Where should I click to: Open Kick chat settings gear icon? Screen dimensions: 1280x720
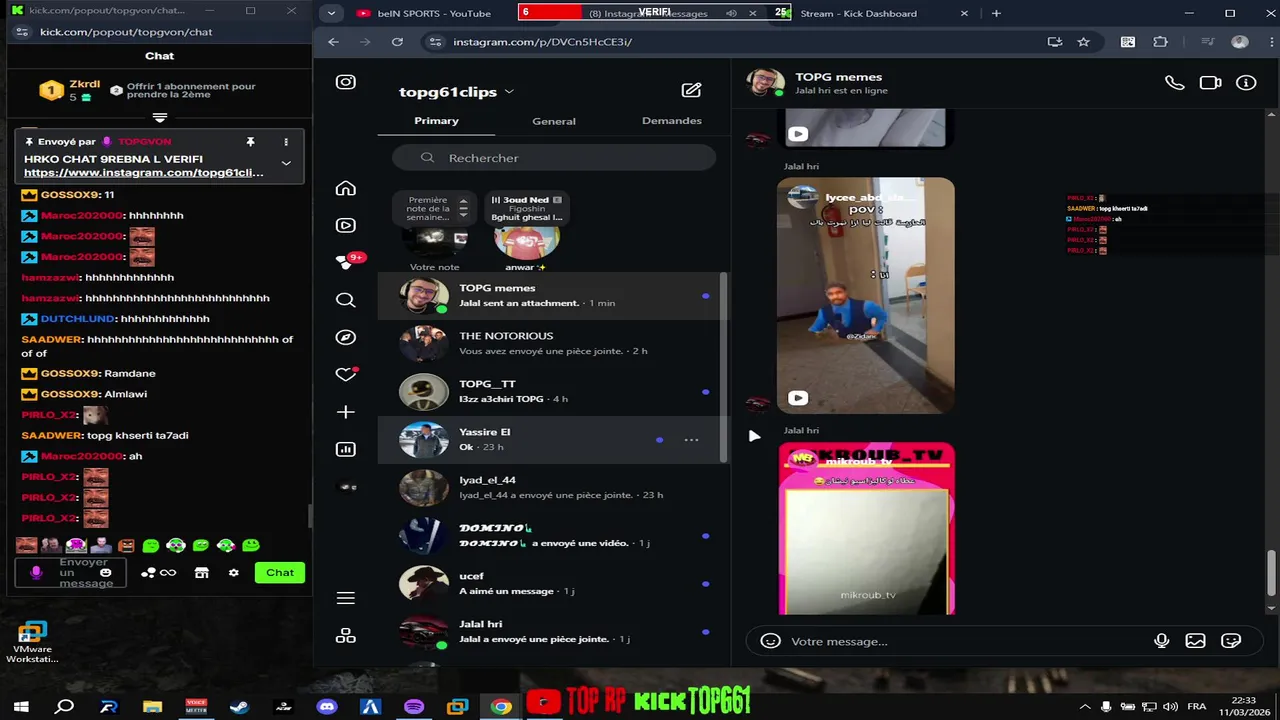233,573
